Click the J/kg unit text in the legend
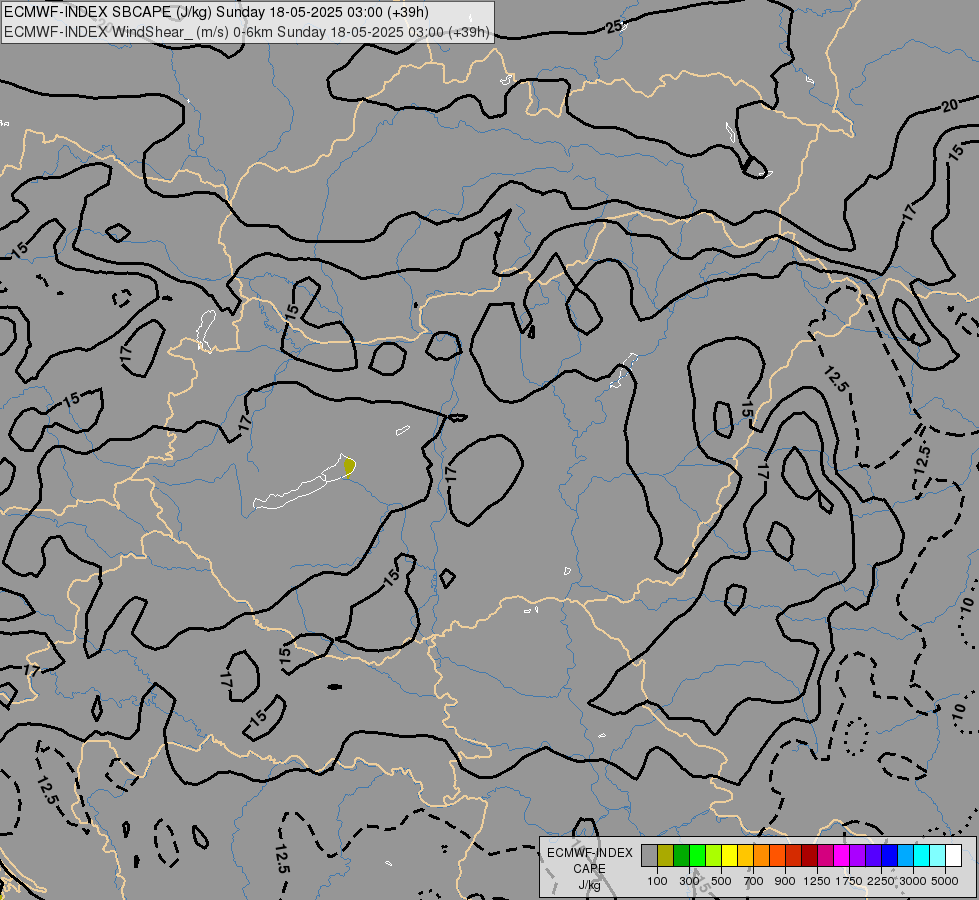The width and height of the screenshot is (979, 900). click(x=589, y=885)
